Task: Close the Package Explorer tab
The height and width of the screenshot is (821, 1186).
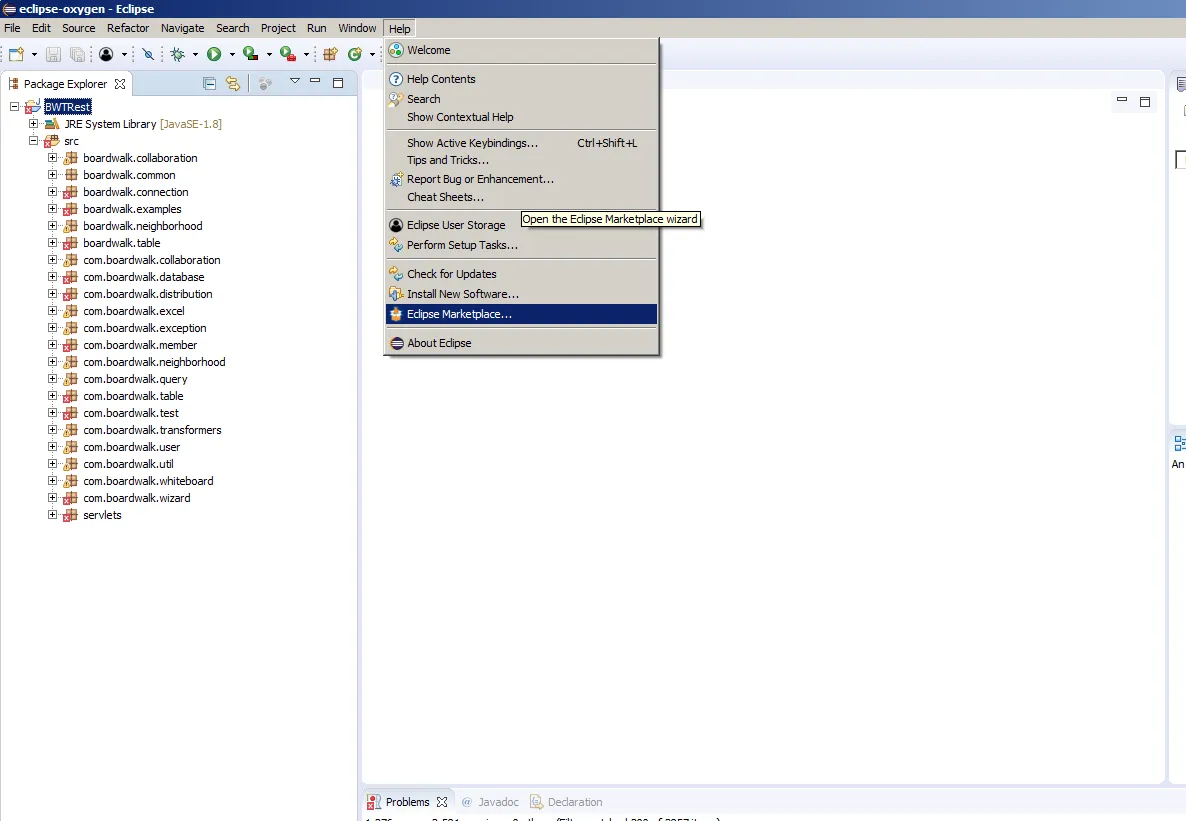Action: tap(120, 84)
